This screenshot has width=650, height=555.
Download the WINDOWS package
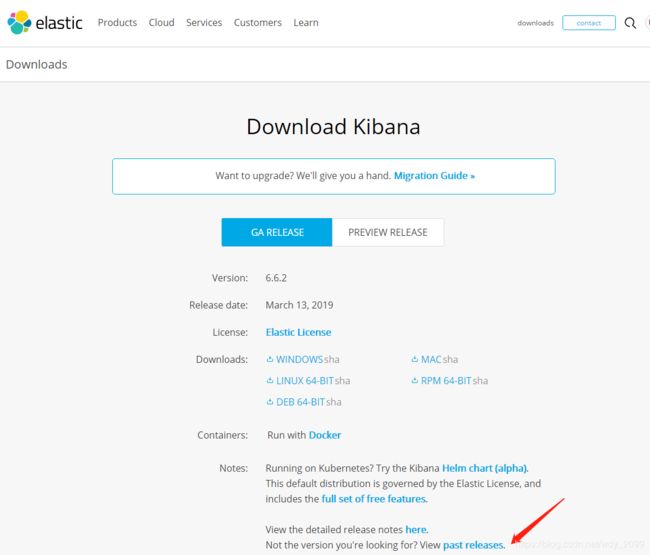299,359
